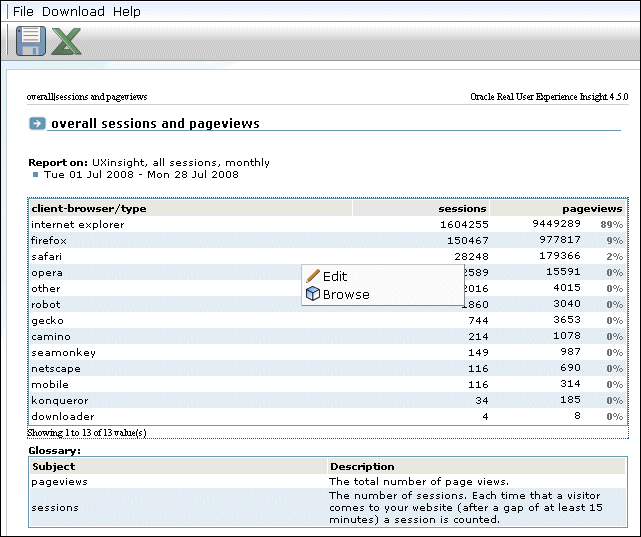Click the glossary pageviews subject entry
Screen dimensions: 641x537
[60, 481]
